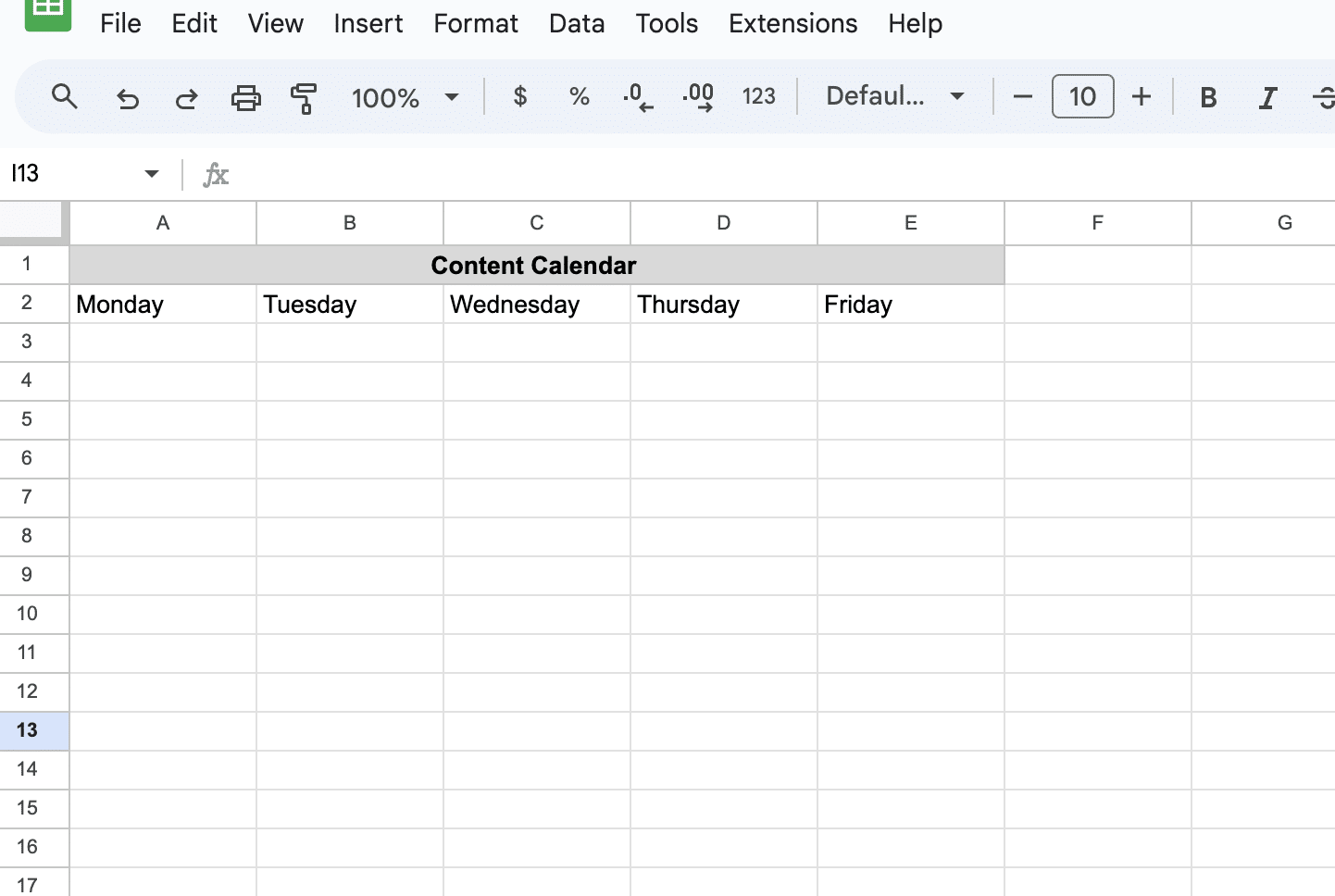Increase font size with plus button
Viewport: 1335px width, 896px height.
pos(1142,96)
